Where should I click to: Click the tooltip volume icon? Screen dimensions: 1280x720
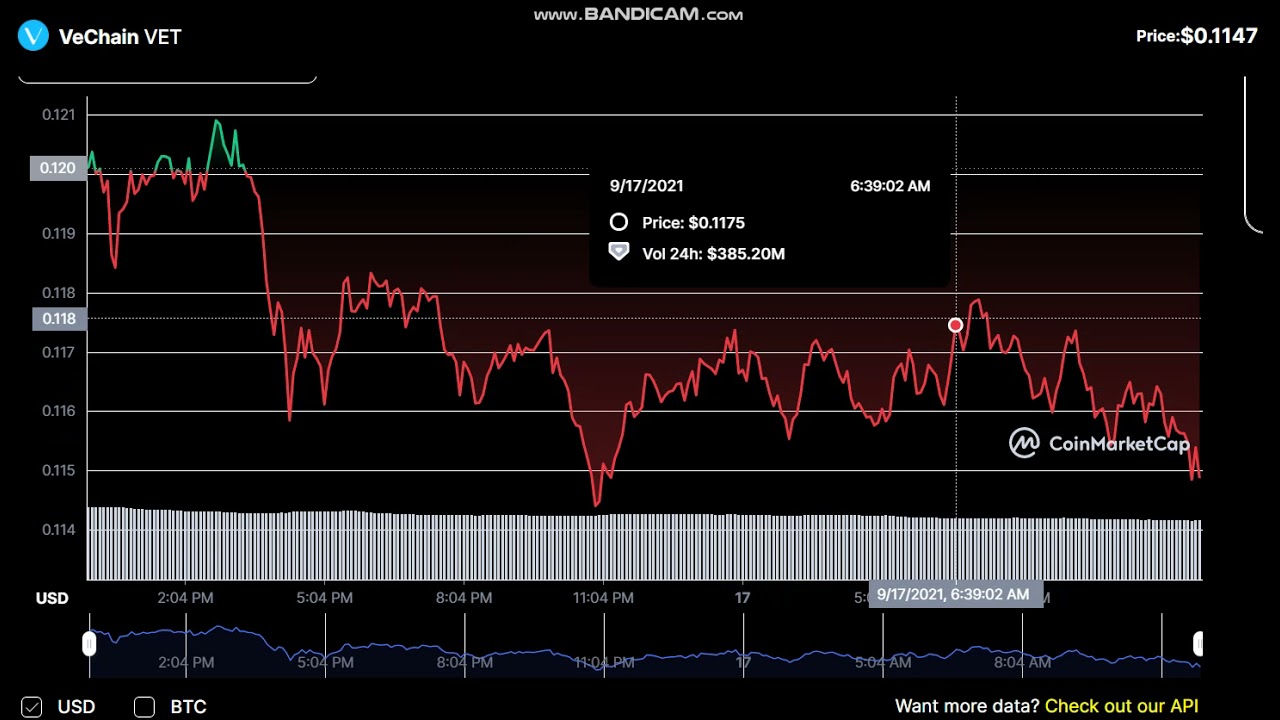[x=619, y=252]
